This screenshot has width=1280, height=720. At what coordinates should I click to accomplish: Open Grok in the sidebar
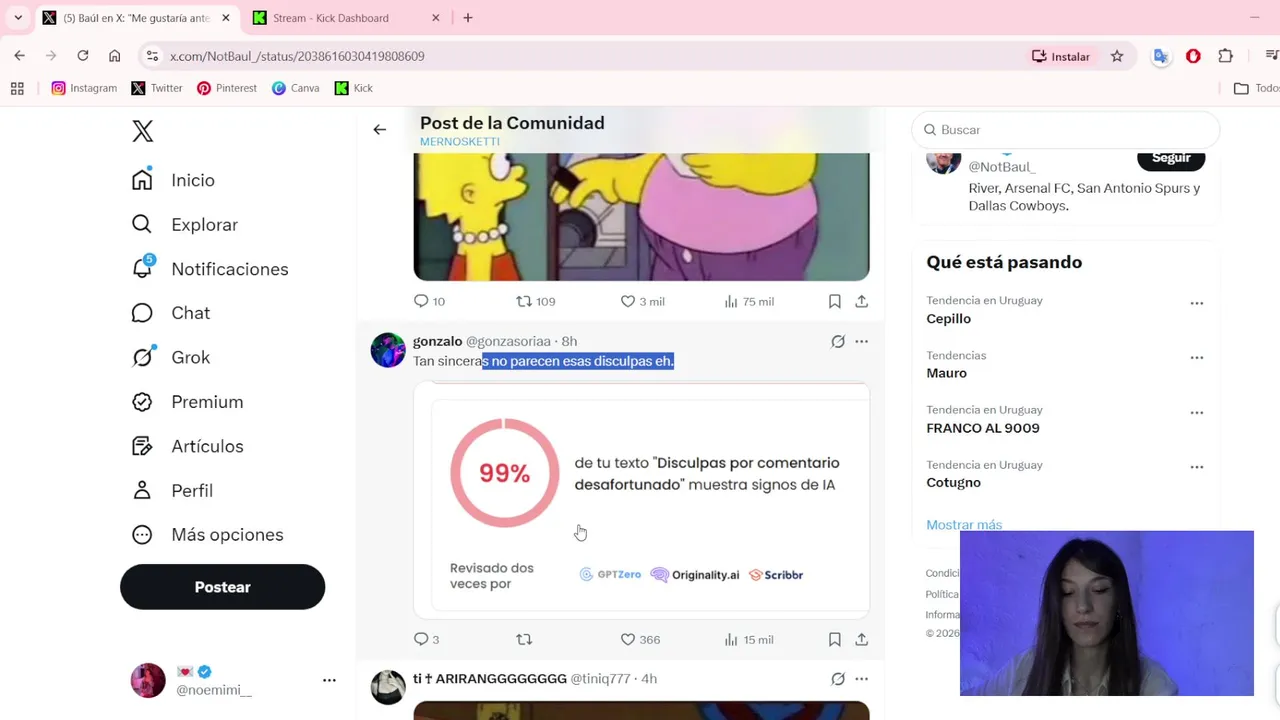171,357
